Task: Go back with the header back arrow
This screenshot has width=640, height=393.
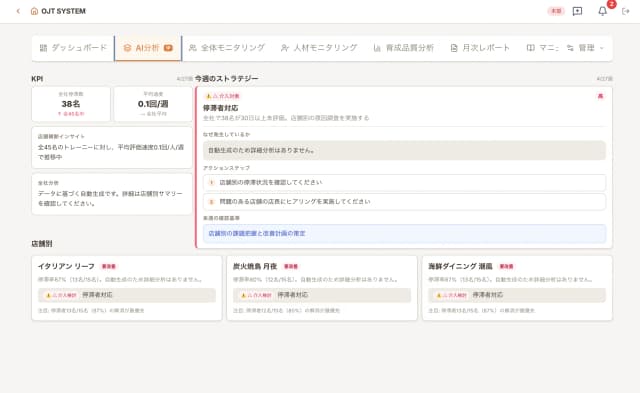Action: pyautogui.click(x=18, y=11)
